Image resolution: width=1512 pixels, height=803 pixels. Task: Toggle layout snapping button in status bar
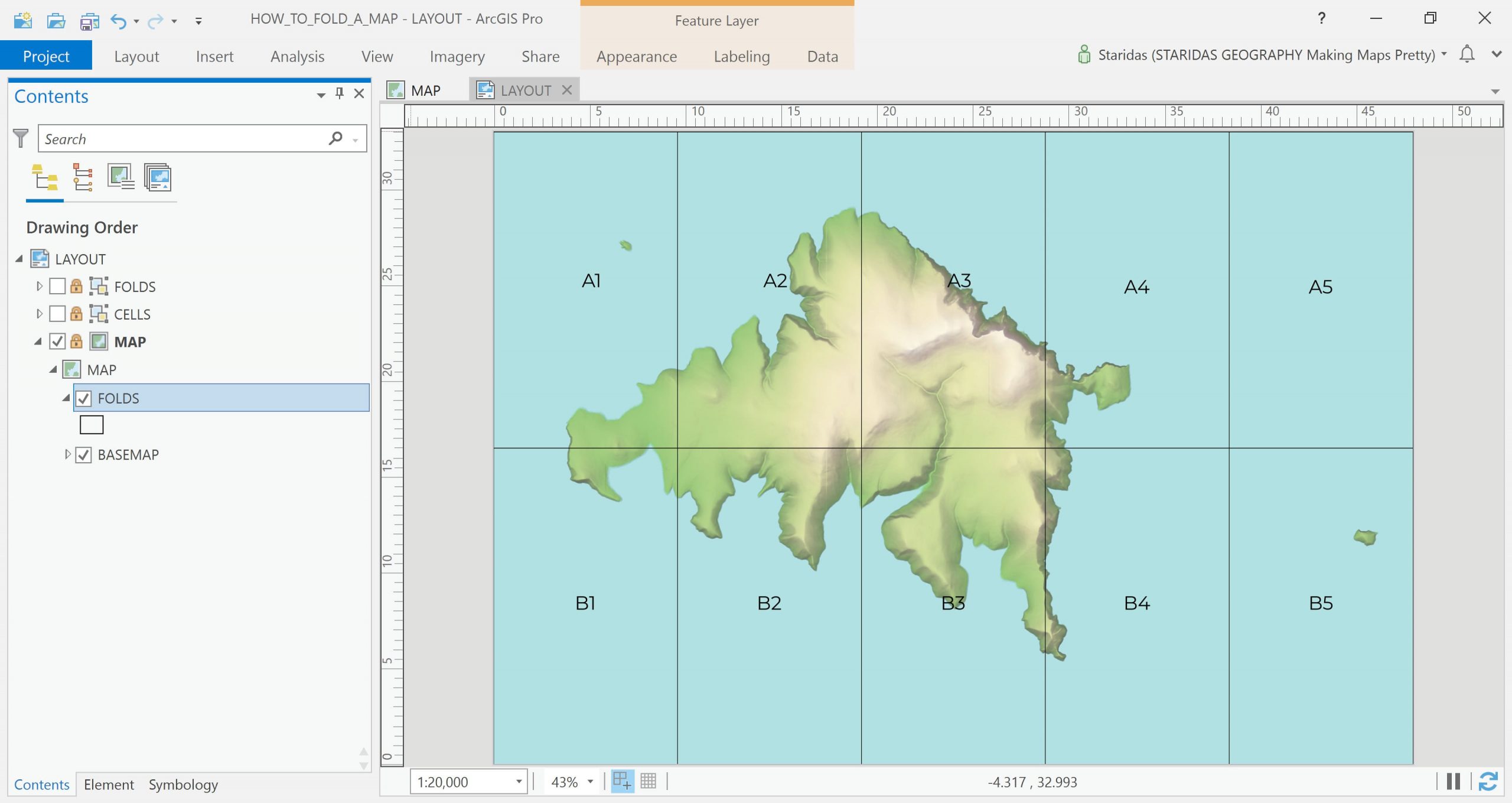pos(621,781)
